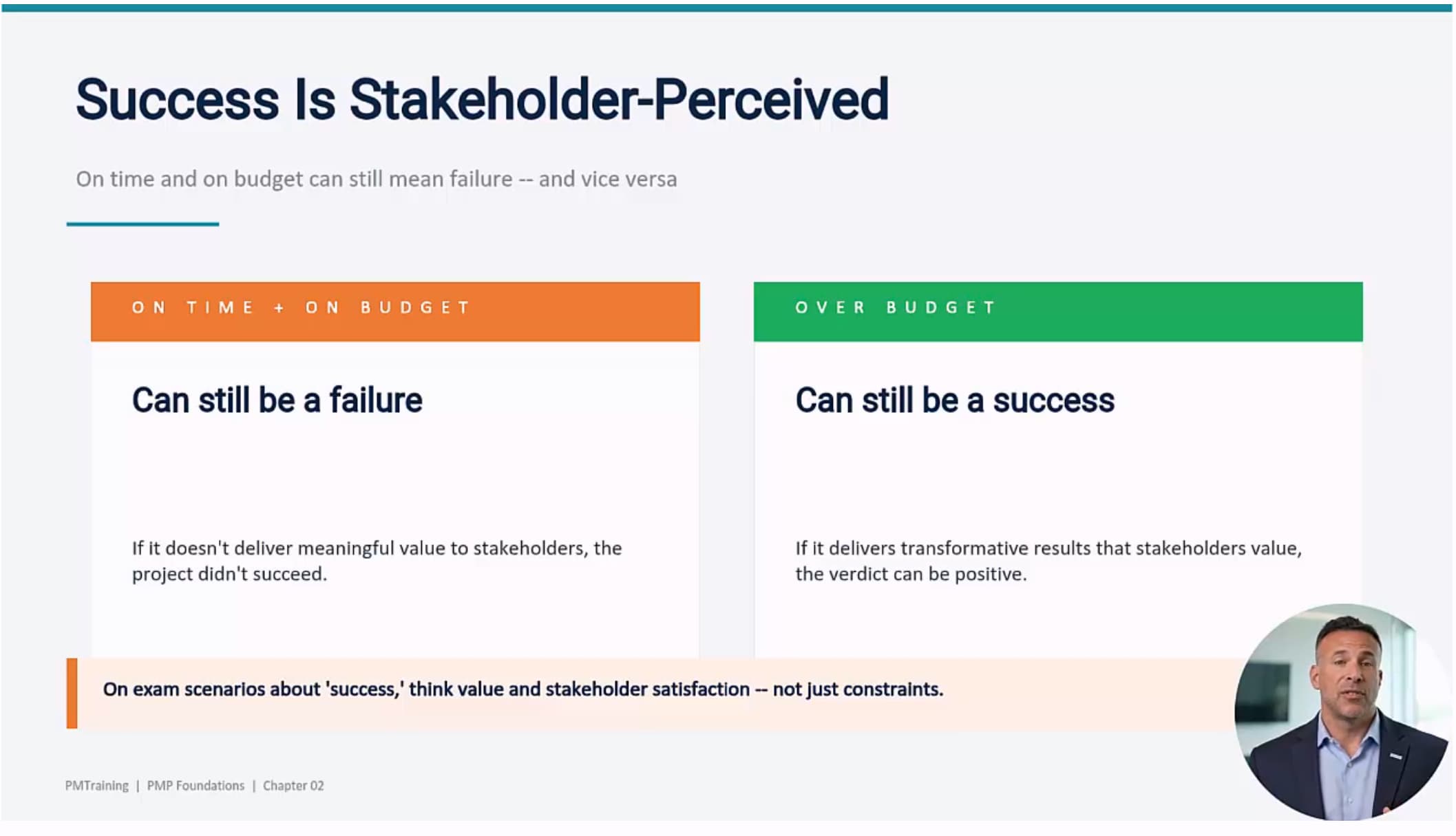This screenshot has height=836, width=1456.
Task: Click the 'Chapter 02' footer label
Action: pyautogui.click(x=293, y=786)
